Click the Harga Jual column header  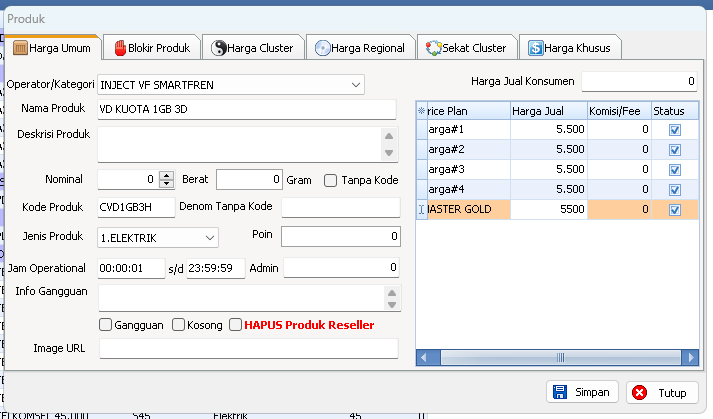(549, 111)
